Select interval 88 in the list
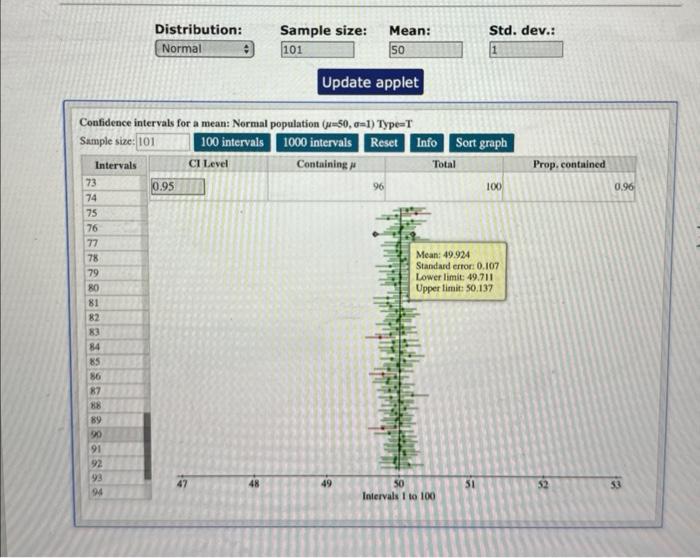Viewport: 700px width, 558px height. click(x=116, y=406)
